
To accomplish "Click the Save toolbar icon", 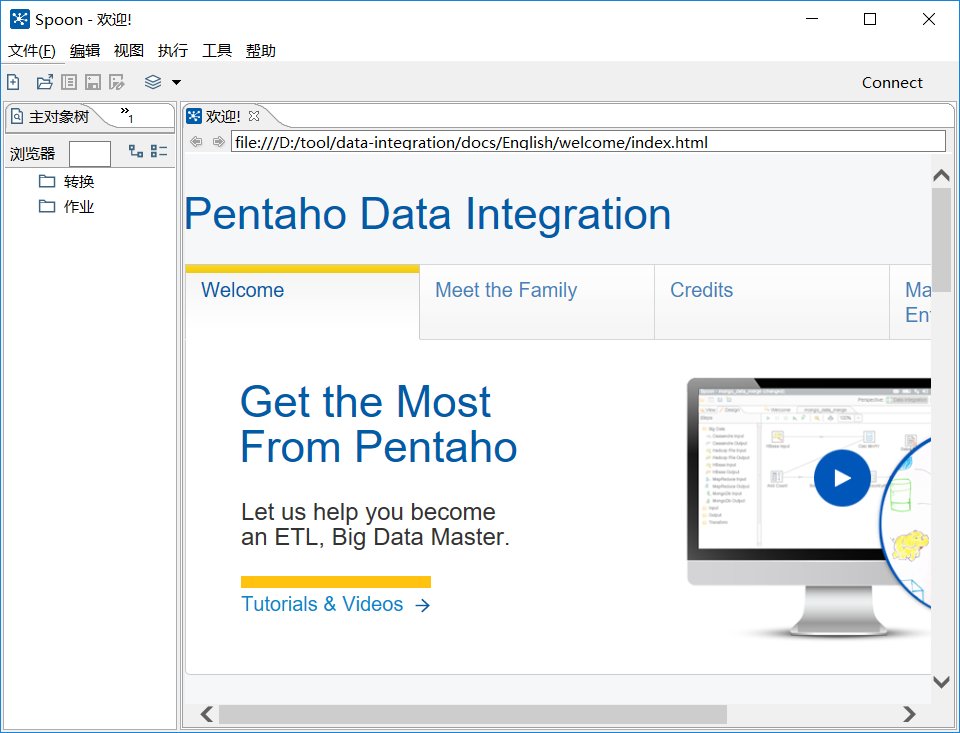I will point(92,81).
